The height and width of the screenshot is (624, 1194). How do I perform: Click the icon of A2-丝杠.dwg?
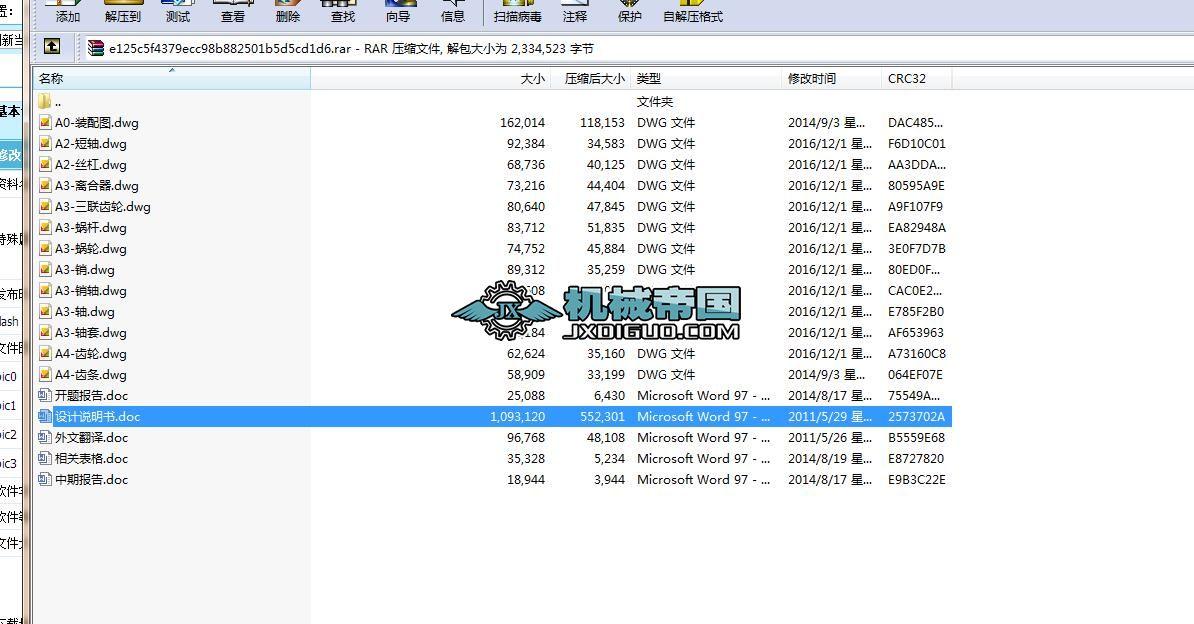click(x=45, y=164)
